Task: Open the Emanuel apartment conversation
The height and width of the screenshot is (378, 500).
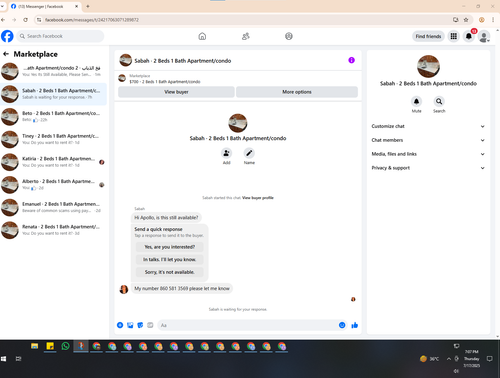Action: pos(53,207)
